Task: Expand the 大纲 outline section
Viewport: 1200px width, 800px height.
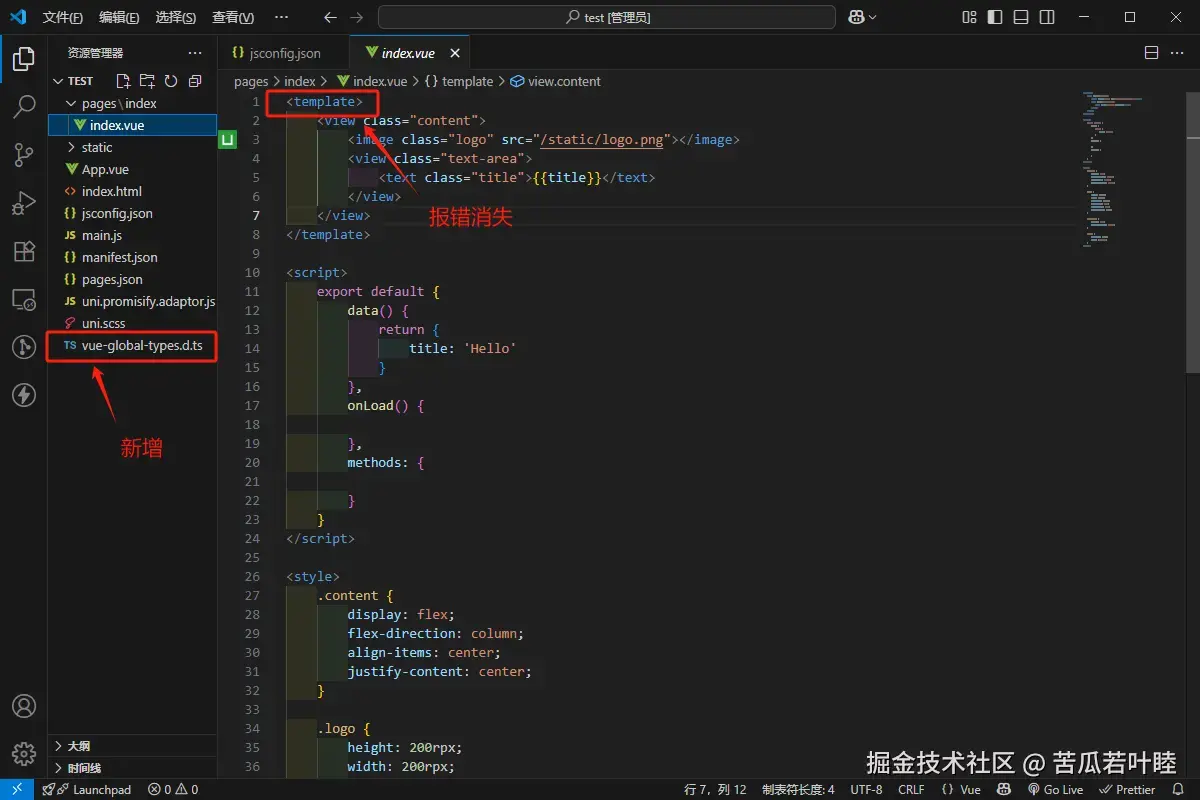Action: (x=132, y=746)
